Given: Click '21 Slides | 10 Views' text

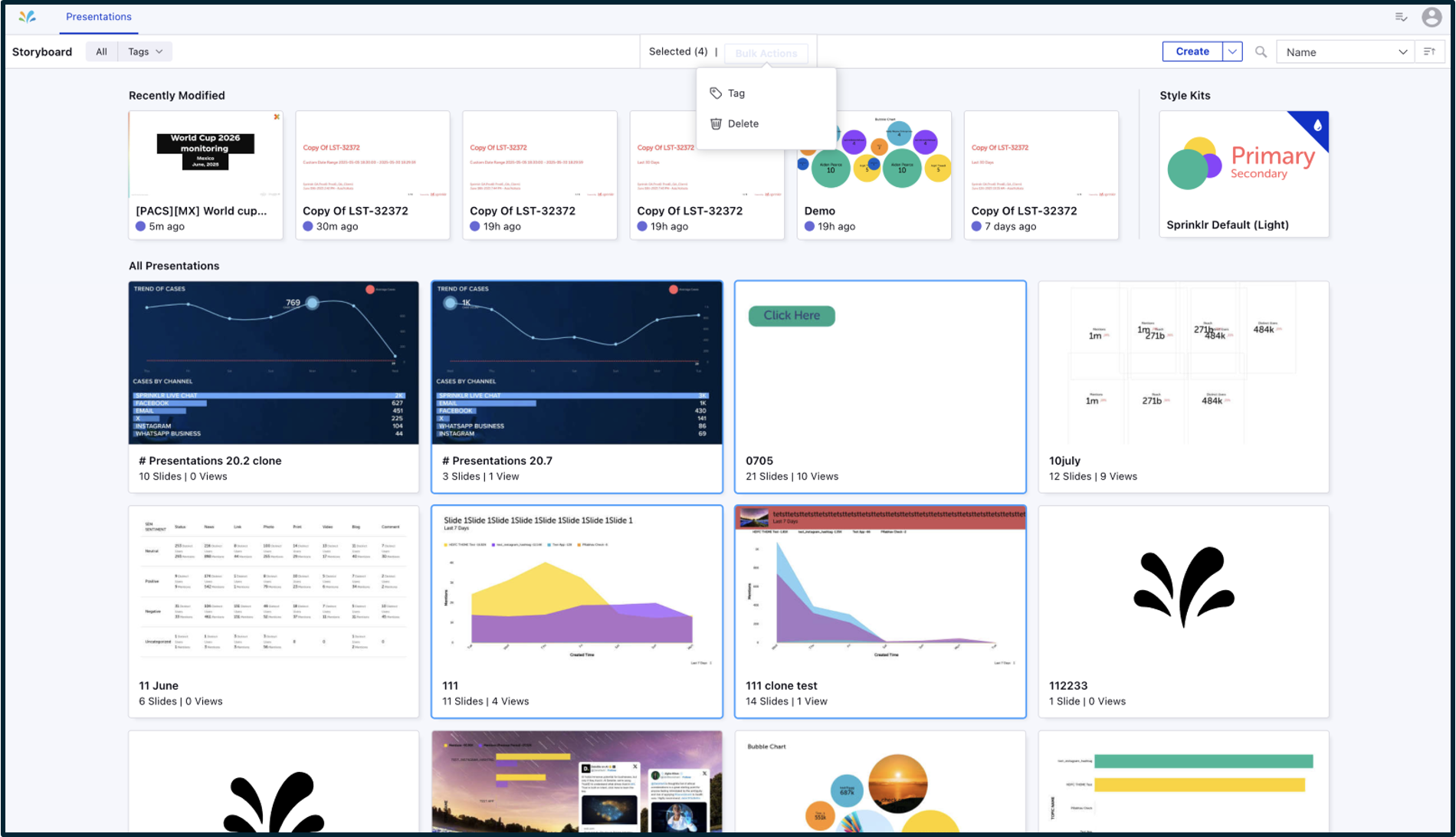Looking at the screenshot, I should click(x=792, y=476).
